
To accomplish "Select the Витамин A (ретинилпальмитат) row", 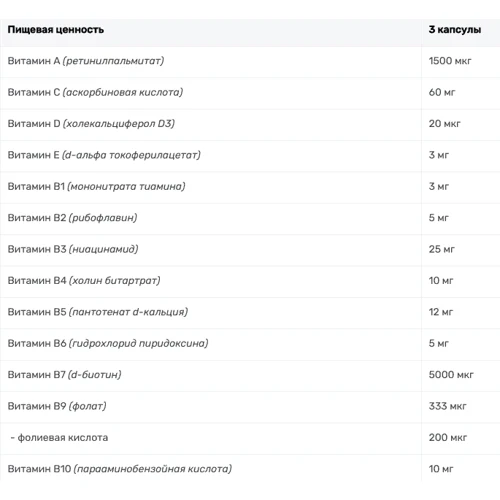I will coord(250,62).
